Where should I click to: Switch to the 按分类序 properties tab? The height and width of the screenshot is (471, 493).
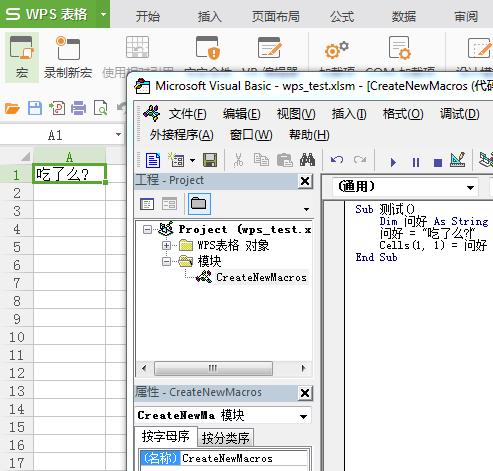(x=226, y=438)
